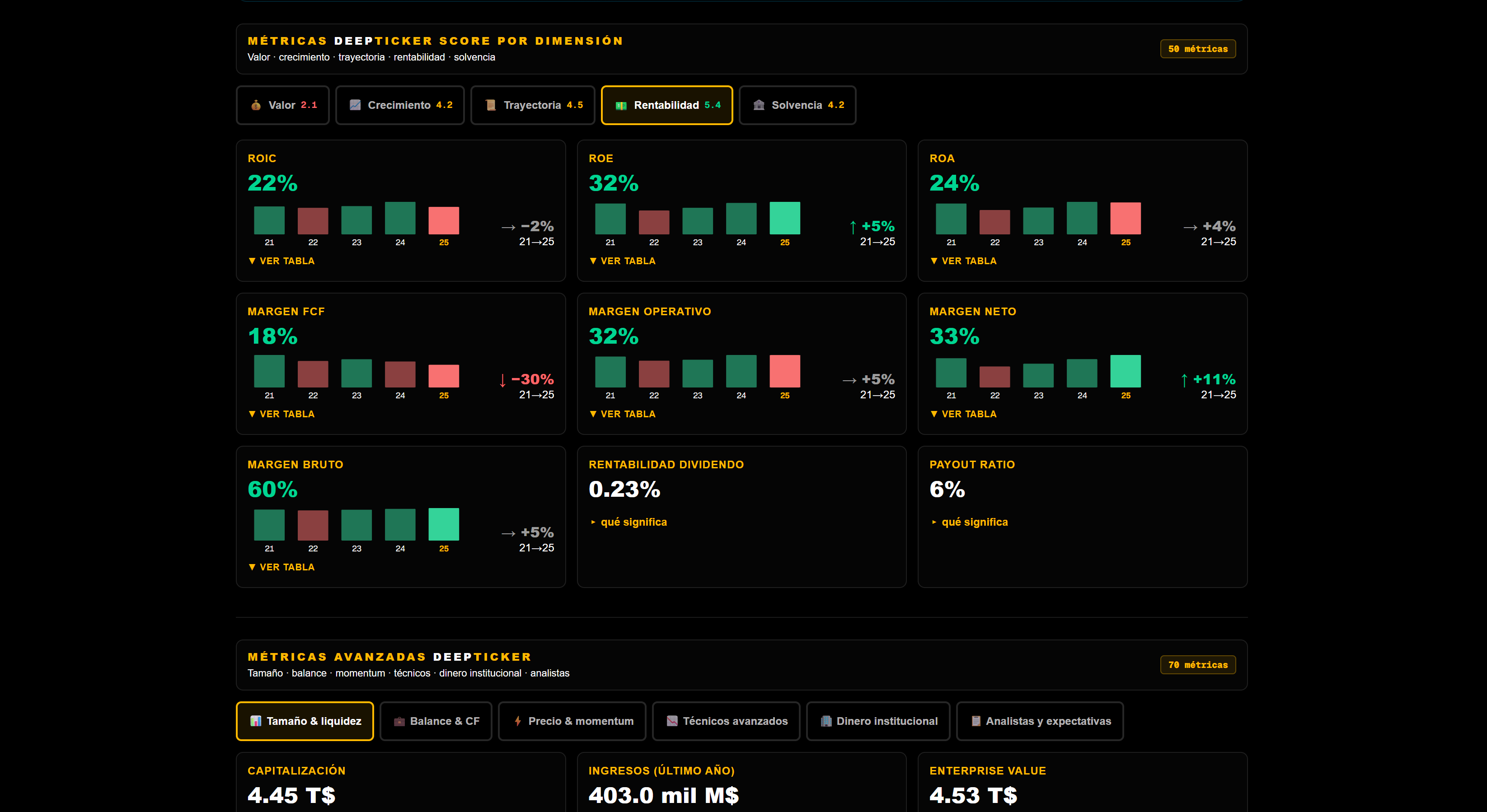Click the Ingresos 403.0 mil M$ value

coord(664,795)
